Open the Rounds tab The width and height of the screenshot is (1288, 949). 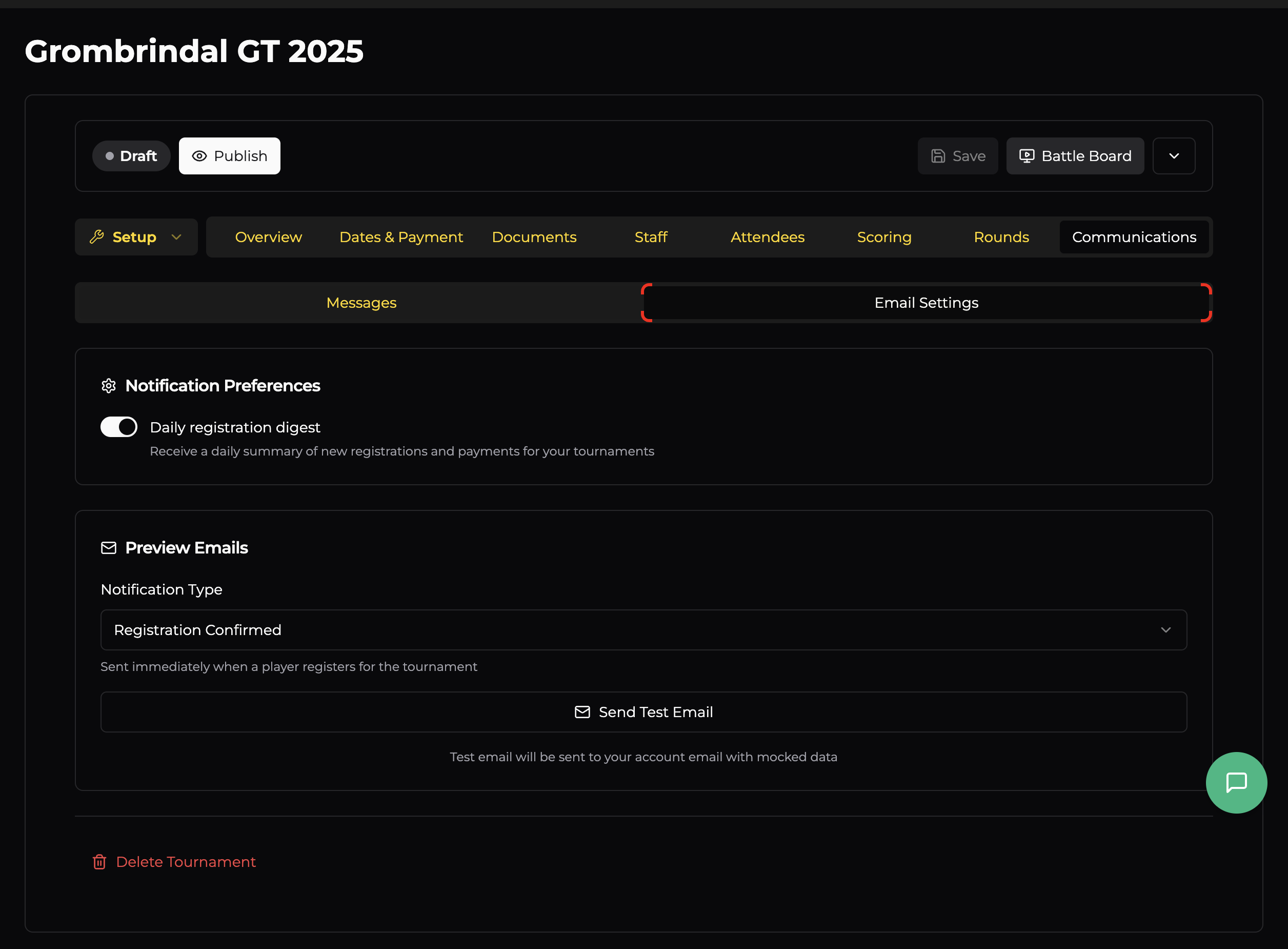1001,236
